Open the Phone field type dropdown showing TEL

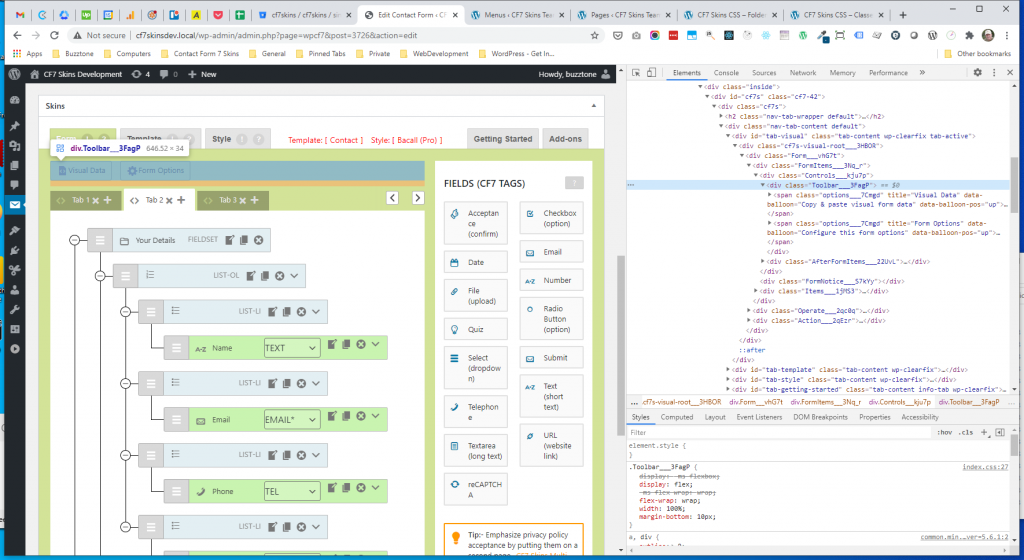click(x=291, y=492)
